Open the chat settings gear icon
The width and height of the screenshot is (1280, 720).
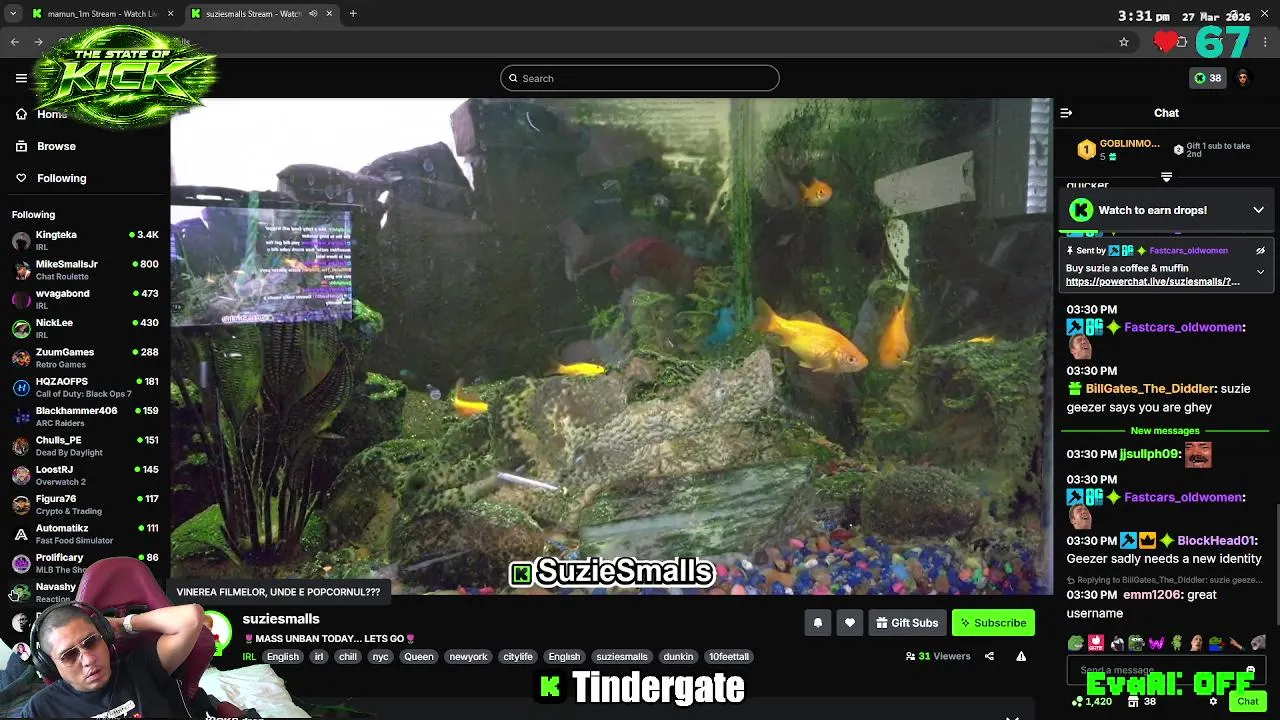(1213, 702)
